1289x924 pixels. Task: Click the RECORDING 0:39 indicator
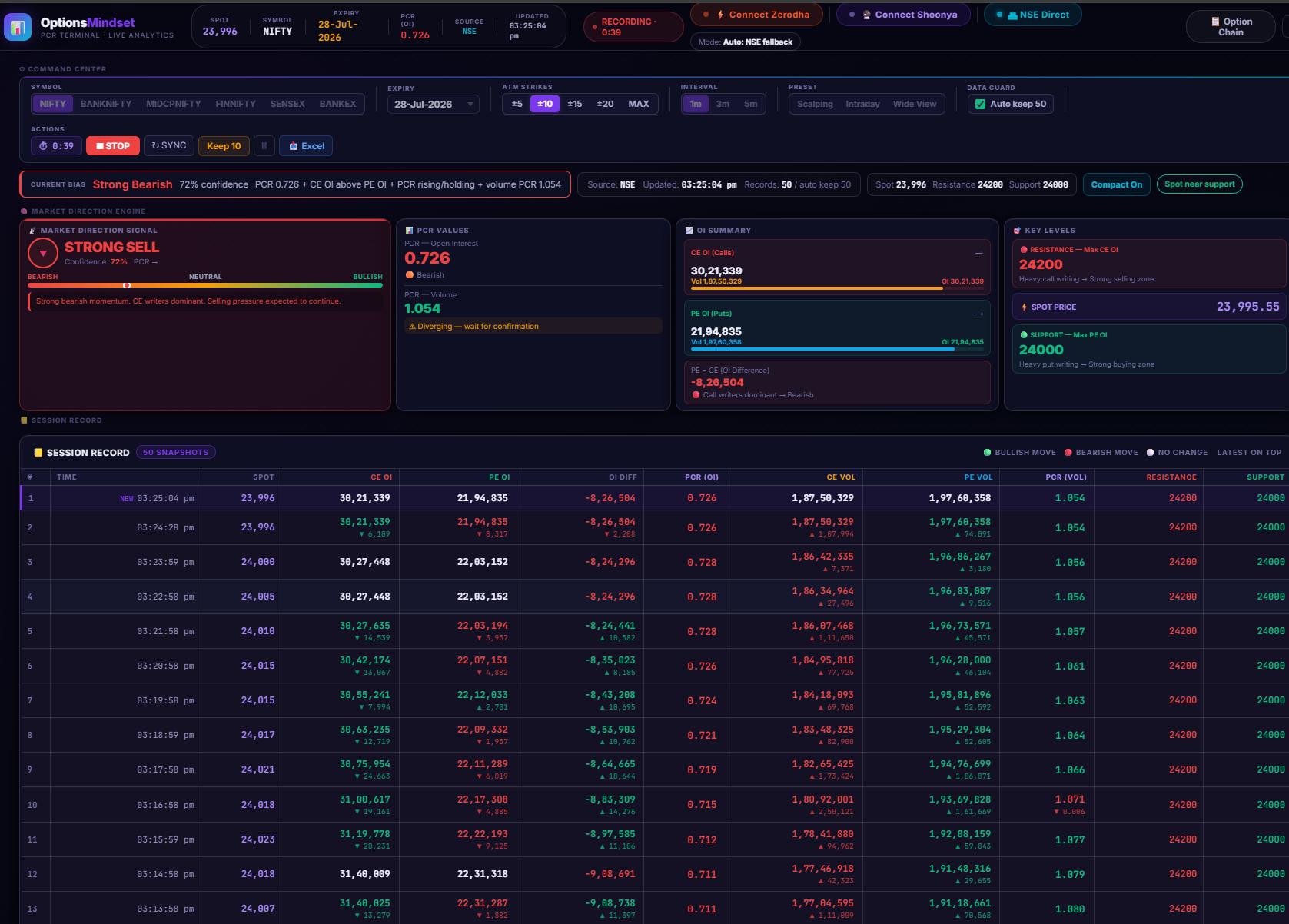coord(633,27)
